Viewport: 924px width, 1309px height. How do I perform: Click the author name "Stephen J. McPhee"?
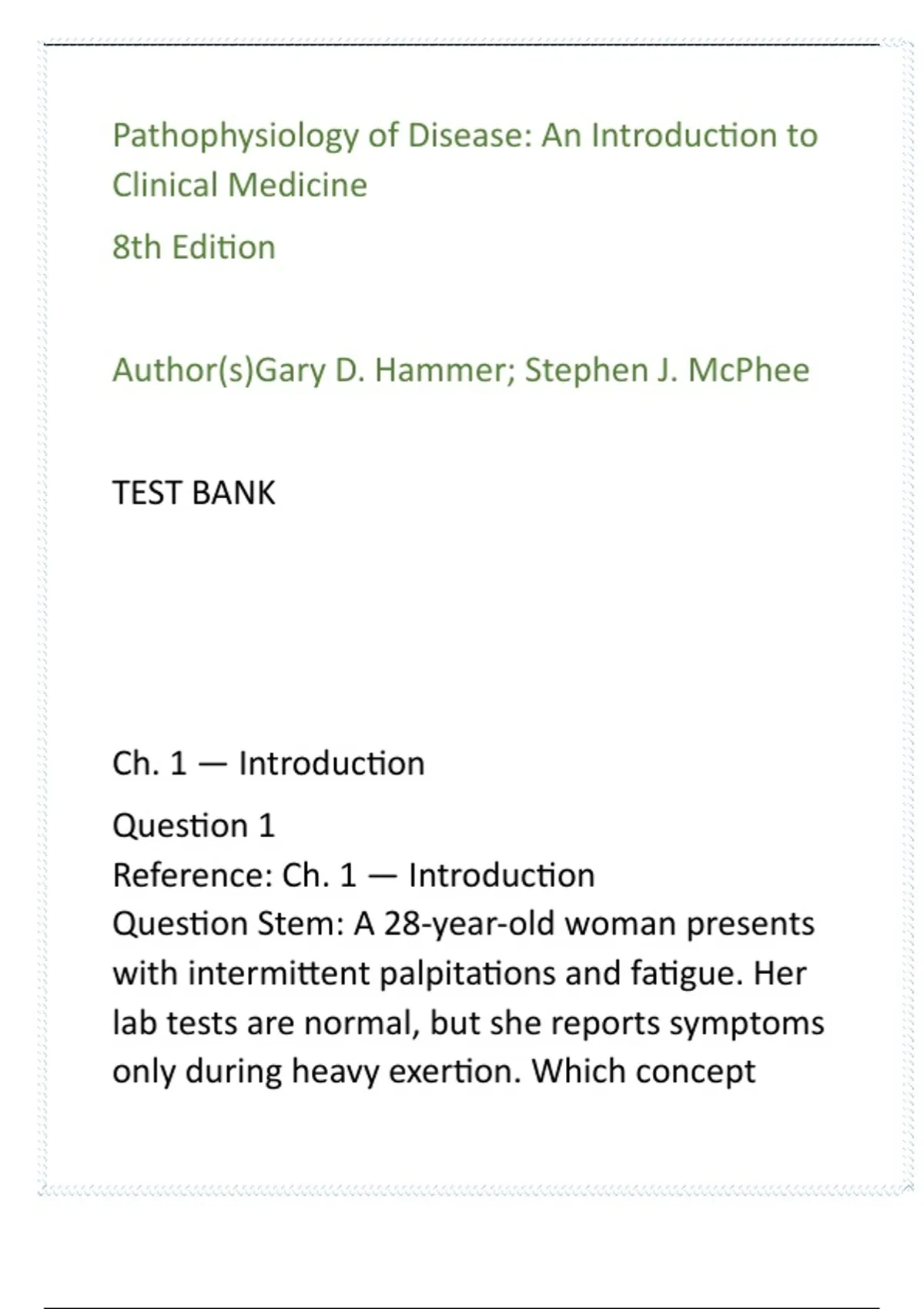tap(667, 370)
